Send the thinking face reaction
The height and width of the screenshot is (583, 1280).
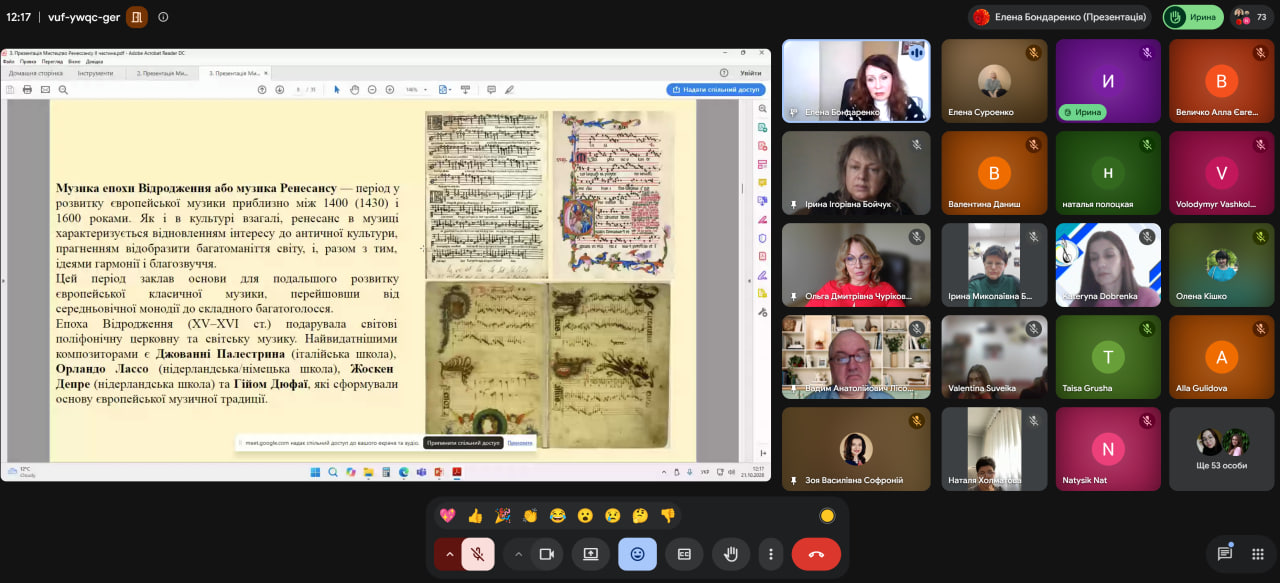click(x=640, y=516)
